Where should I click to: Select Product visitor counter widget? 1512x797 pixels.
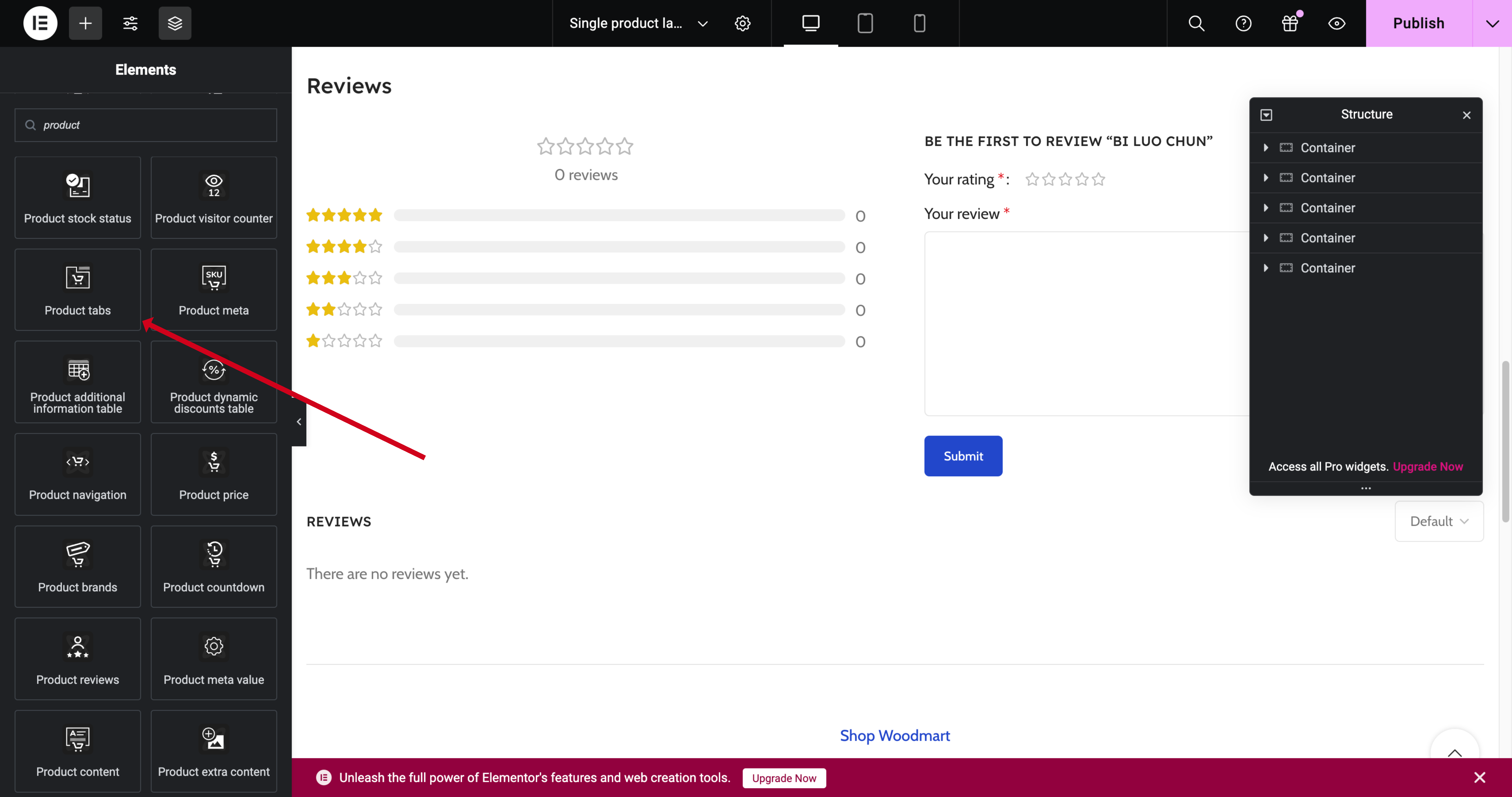point(214,197)
